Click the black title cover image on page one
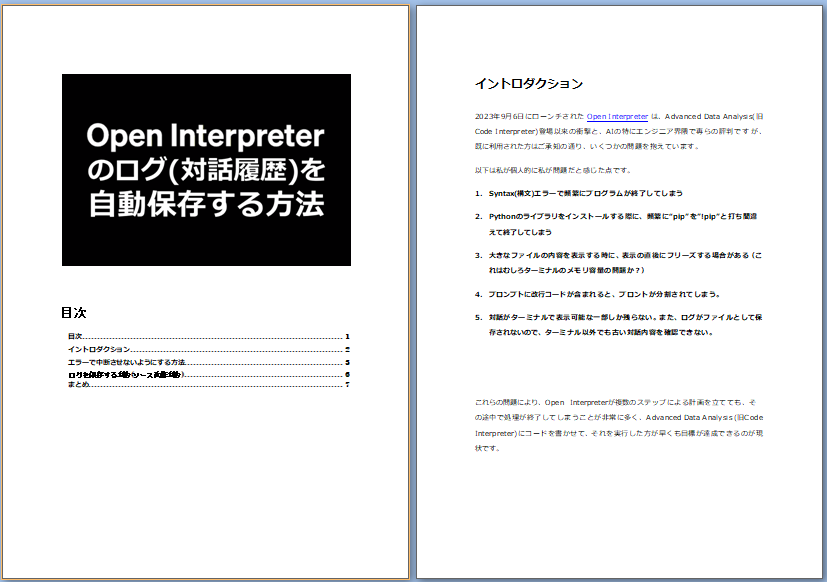Screen dimensions: 827x582 tap(206, 170)
